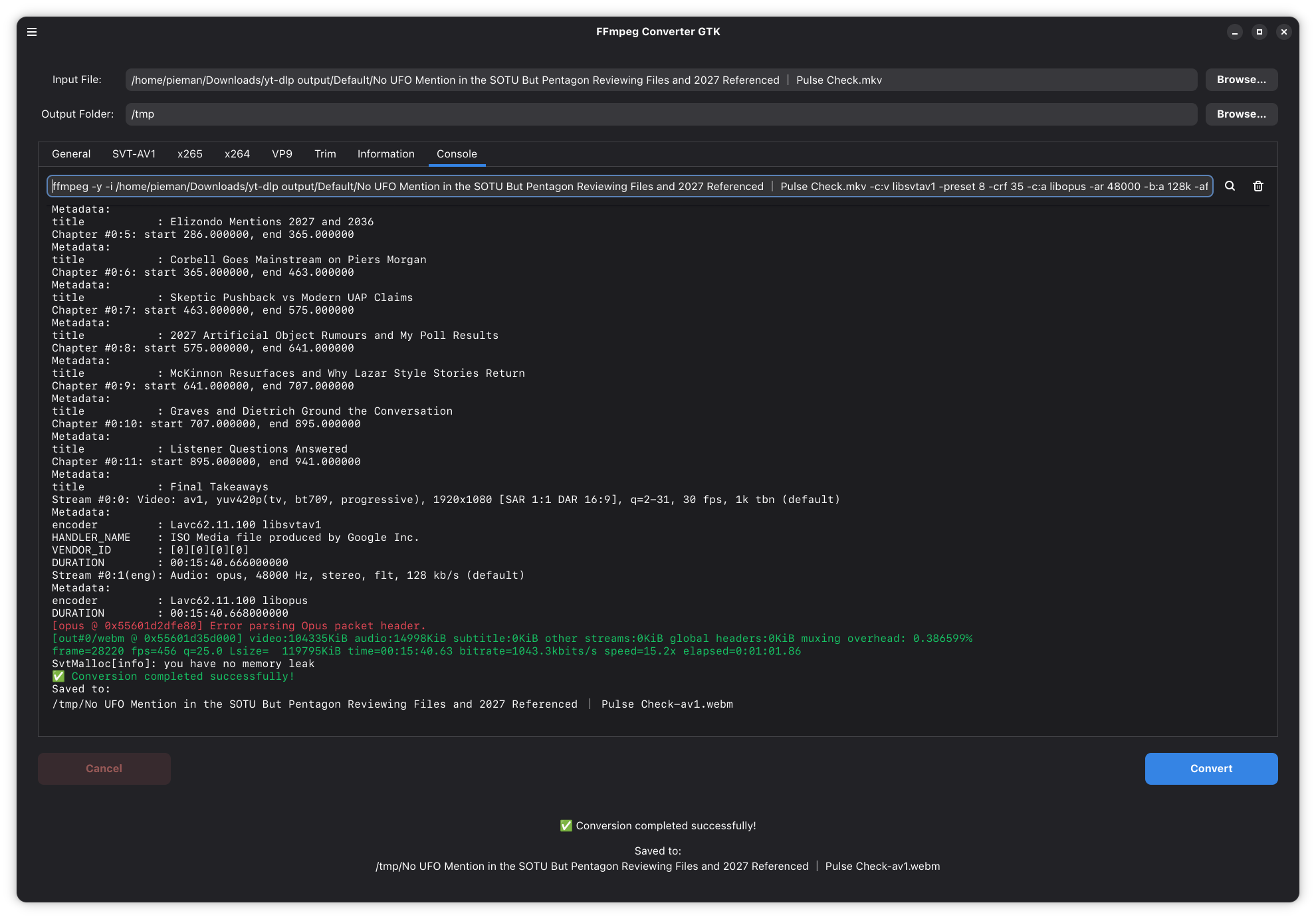The width and height of the screenshot is (1316, 919).
Task: Open the SVT-AV1 settings tab
Action: [134, 153]
